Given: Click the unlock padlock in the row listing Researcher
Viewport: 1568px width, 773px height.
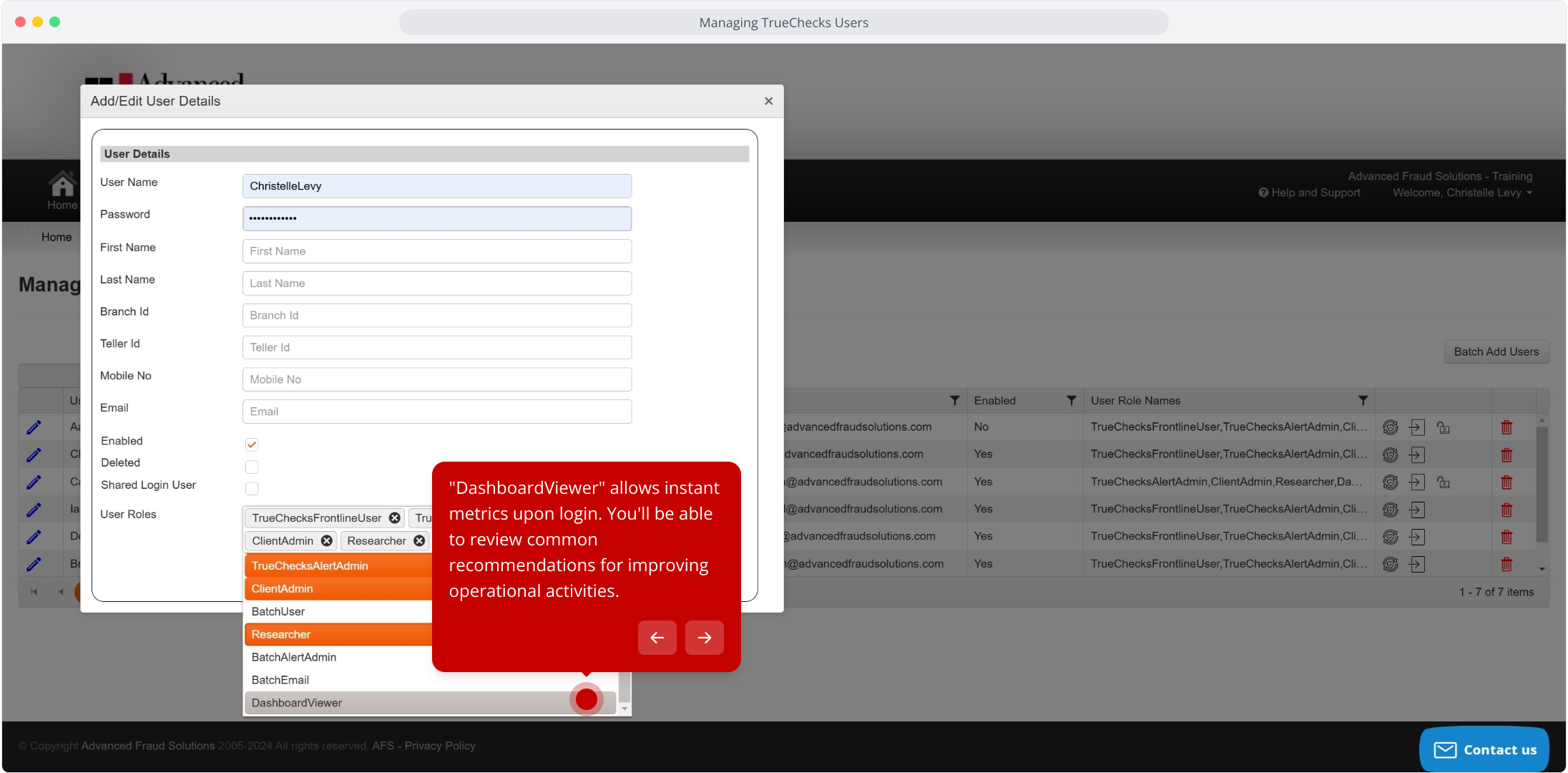Looking at the screenshot, I should coord(1444,482).
